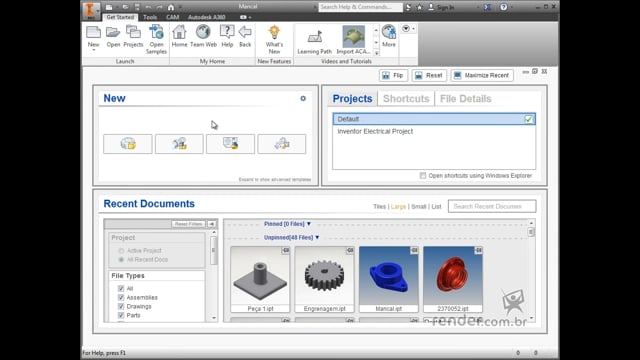Pin the Mancal.ipt thumbnail

pyautogui.click(x=414, y=250)
